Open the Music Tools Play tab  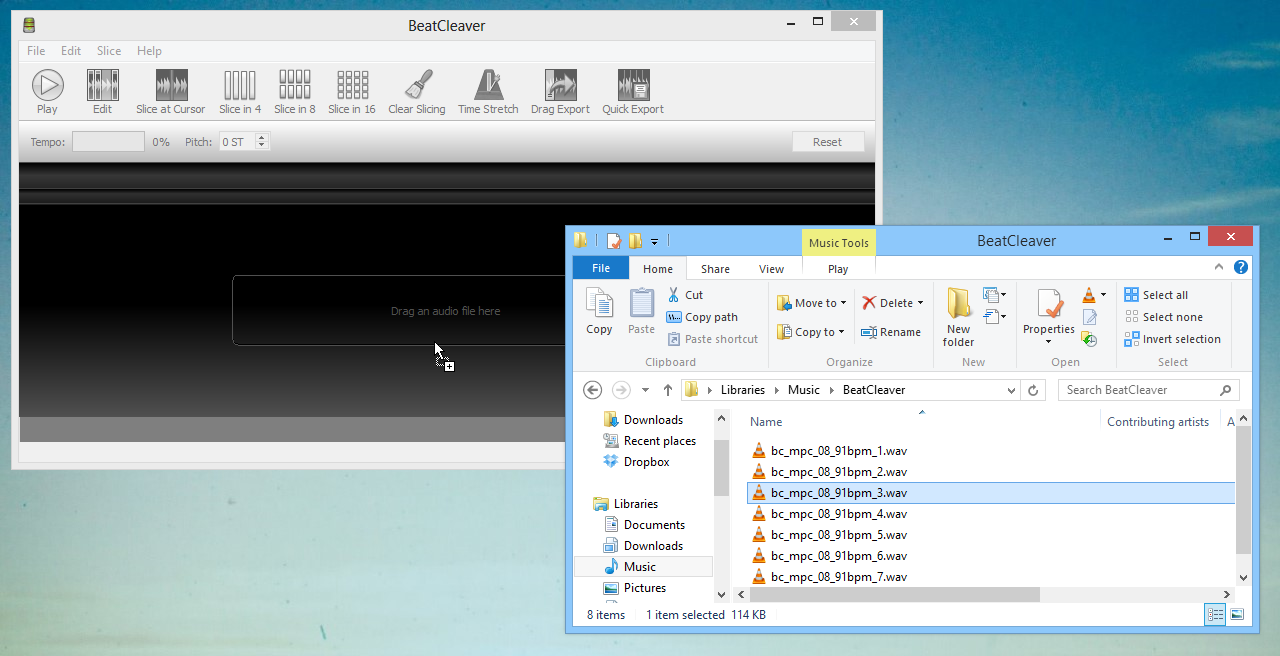[x=838, y=269]
